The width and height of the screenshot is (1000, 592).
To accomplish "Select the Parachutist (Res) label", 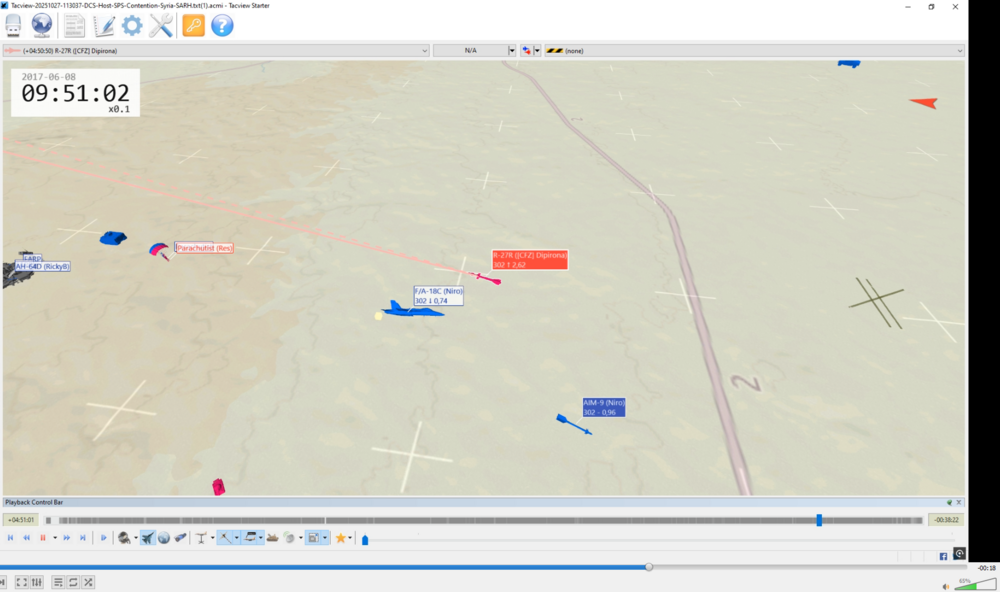I will click(x=204, y=248).
